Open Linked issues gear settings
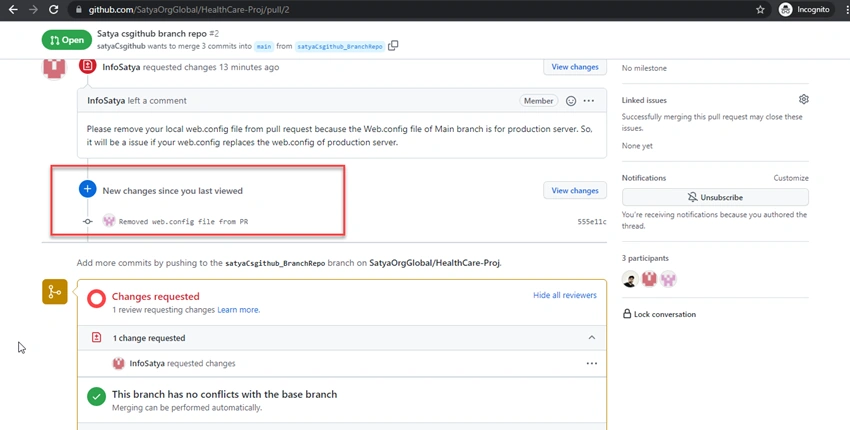Viewport: 850px width, 430px height. [803, 99]
